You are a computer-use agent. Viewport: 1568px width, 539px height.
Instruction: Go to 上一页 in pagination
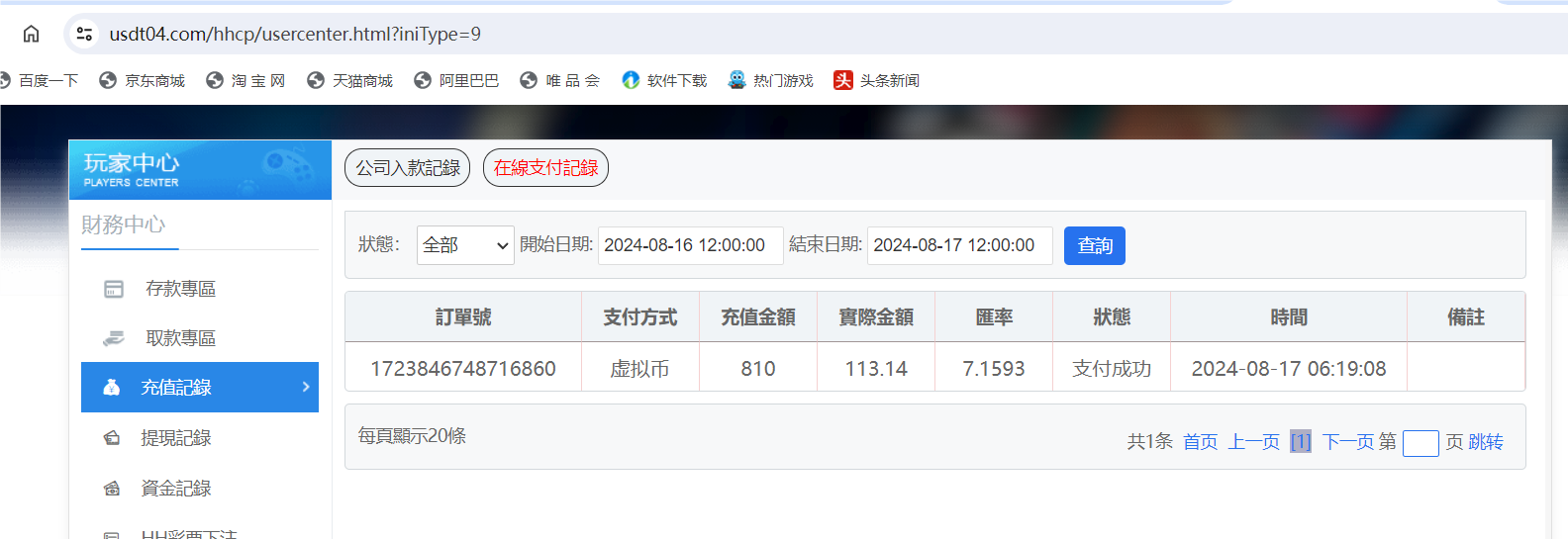coord(1254,442)
